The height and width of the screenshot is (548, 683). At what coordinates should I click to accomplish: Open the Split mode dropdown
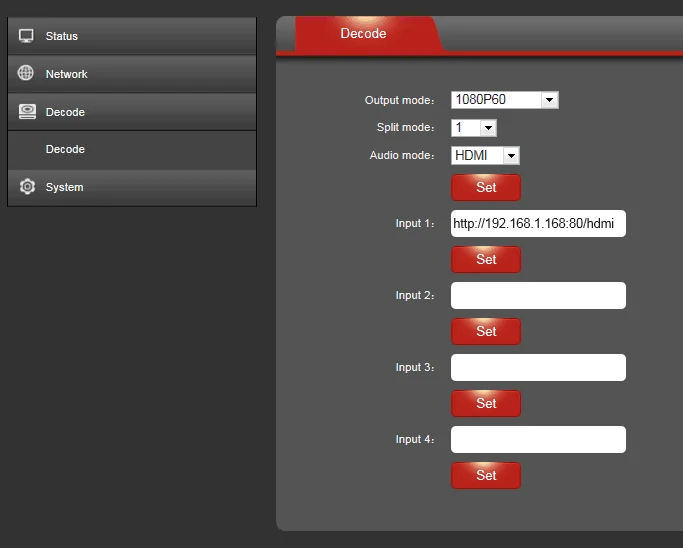click(x=474, y=128)
